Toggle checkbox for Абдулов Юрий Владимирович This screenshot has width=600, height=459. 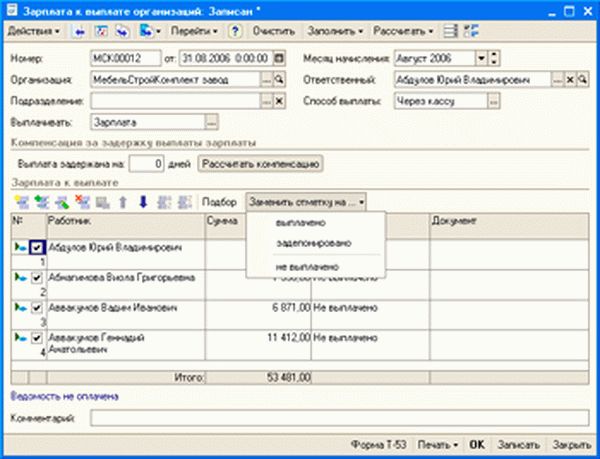click(x=37, y=247)
